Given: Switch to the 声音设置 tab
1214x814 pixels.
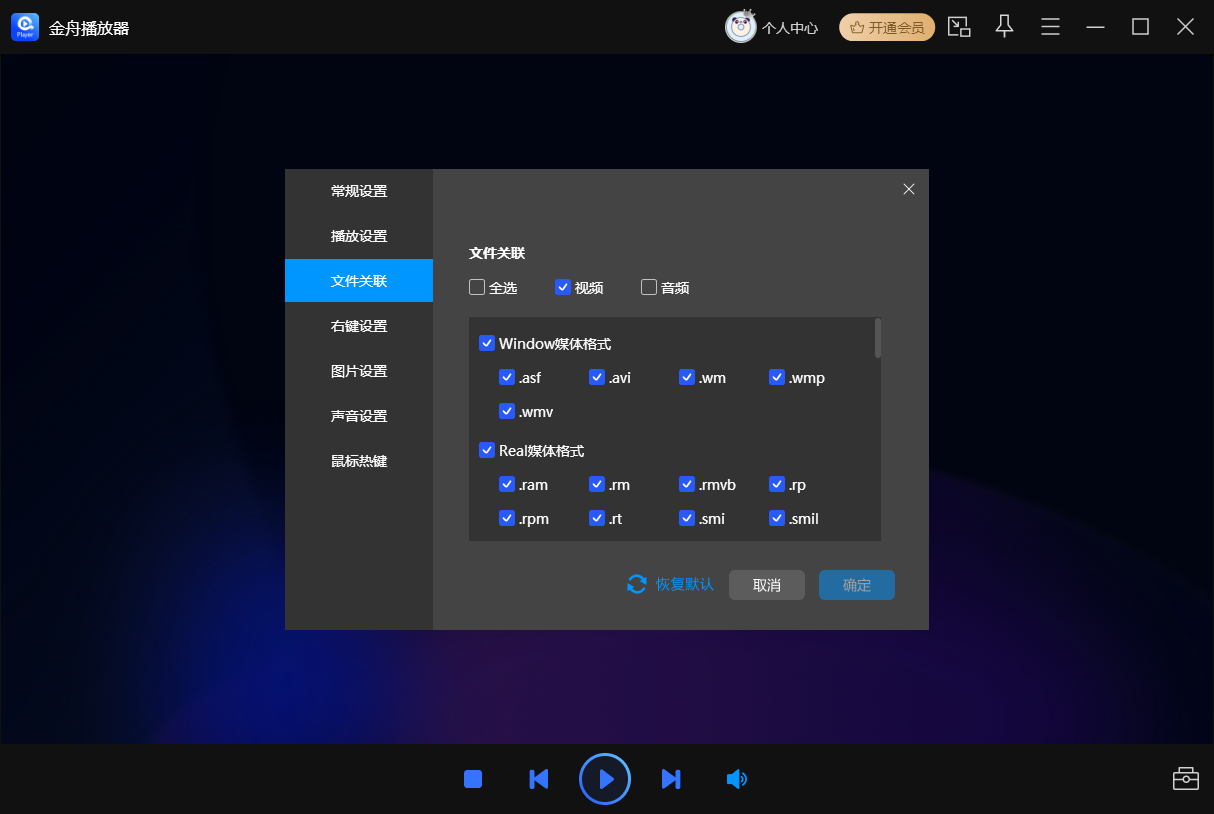Looking at the screenshot, I should (x=359, y=416).
